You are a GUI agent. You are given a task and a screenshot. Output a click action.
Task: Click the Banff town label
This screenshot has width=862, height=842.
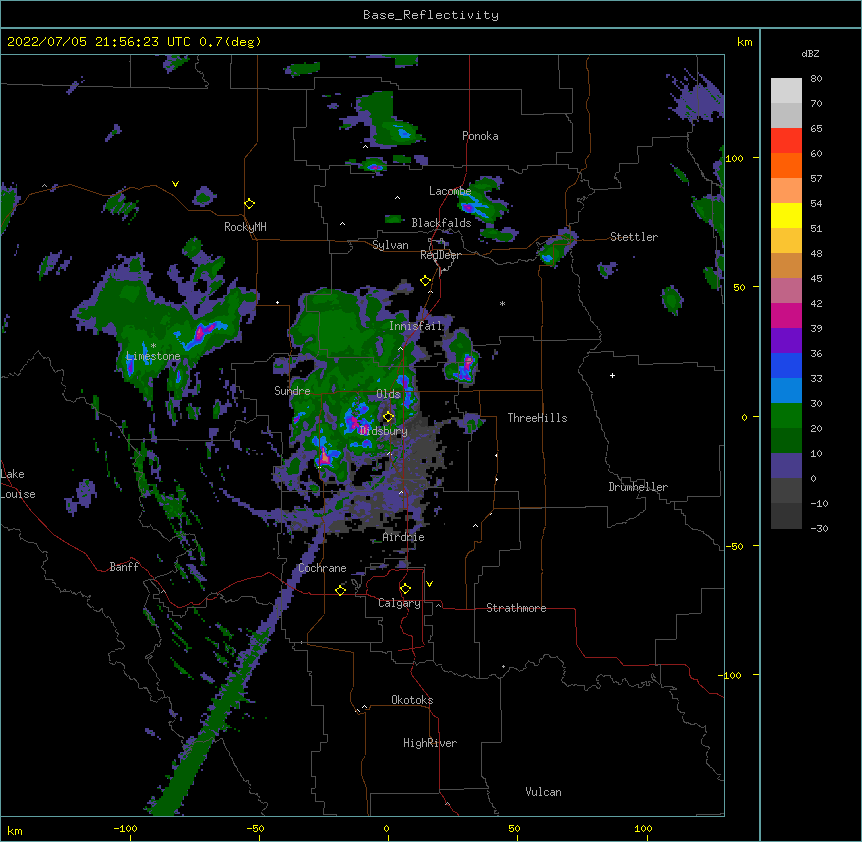[x=124, y=567]
